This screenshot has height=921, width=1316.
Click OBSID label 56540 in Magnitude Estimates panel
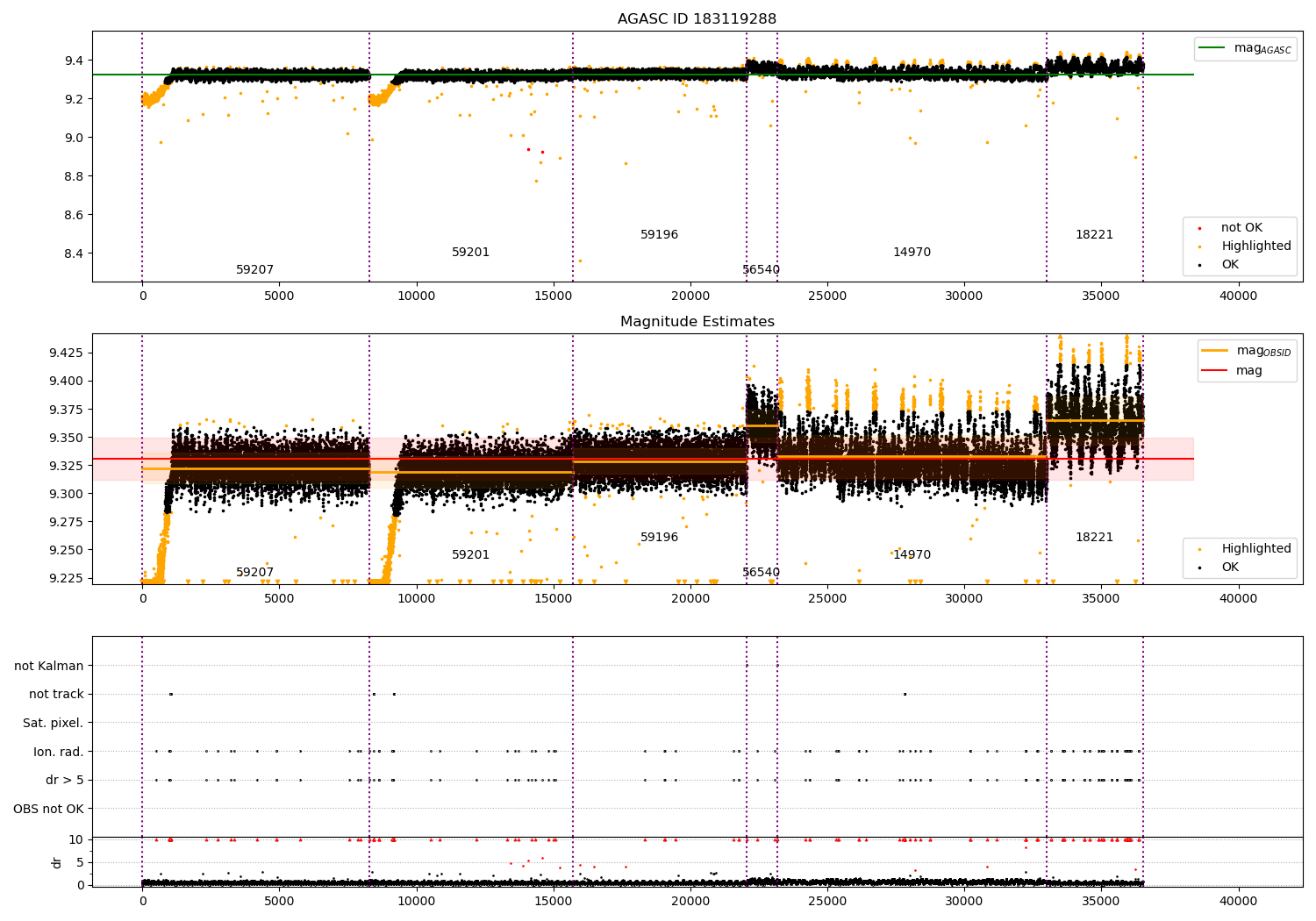tap(761, 573)
